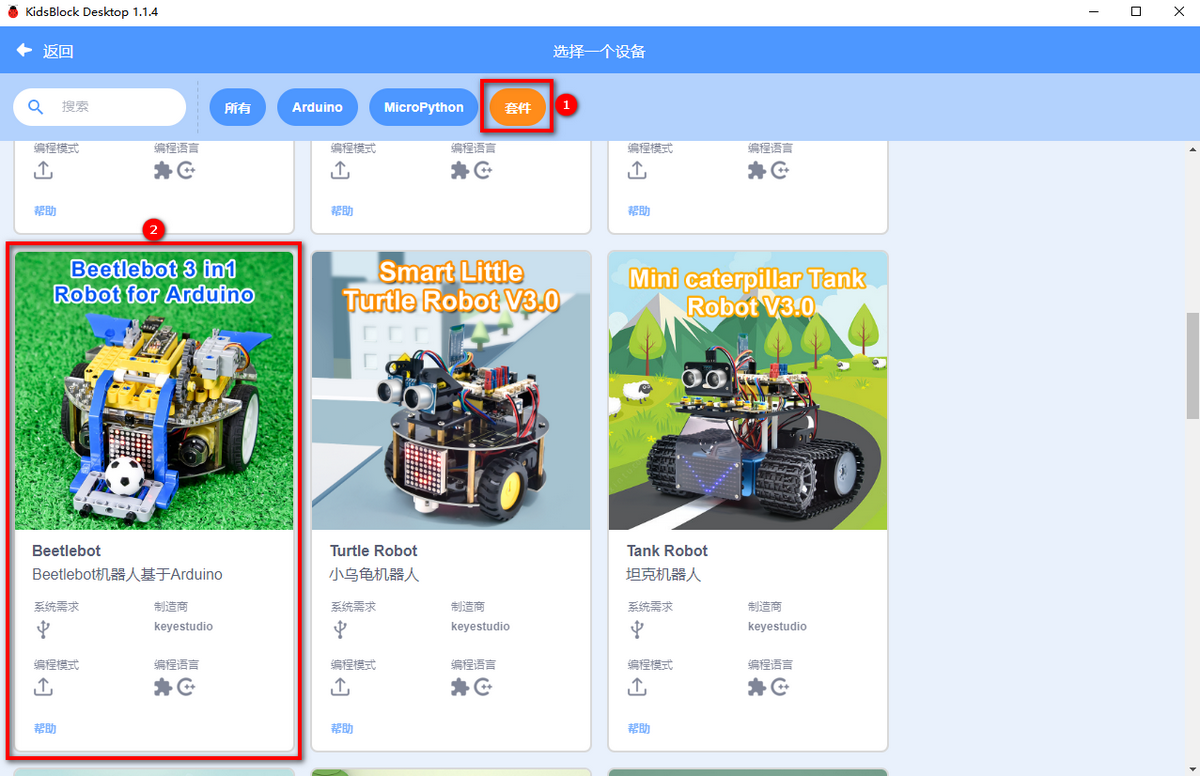This screenshot has width=1200, height=776.
Task: Click 编程模式 label on Tank Robot card
Action: 650,665
